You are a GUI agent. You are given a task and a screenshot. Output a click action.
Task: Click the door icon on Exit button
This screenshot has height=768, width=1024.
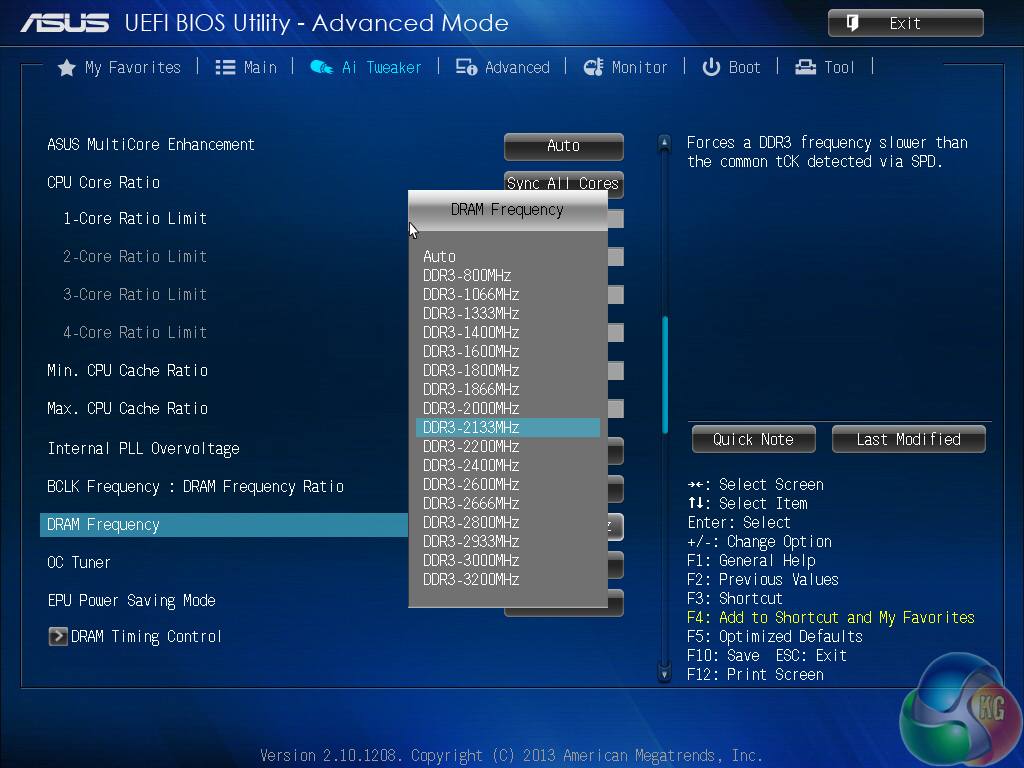(x=852, y=24)
